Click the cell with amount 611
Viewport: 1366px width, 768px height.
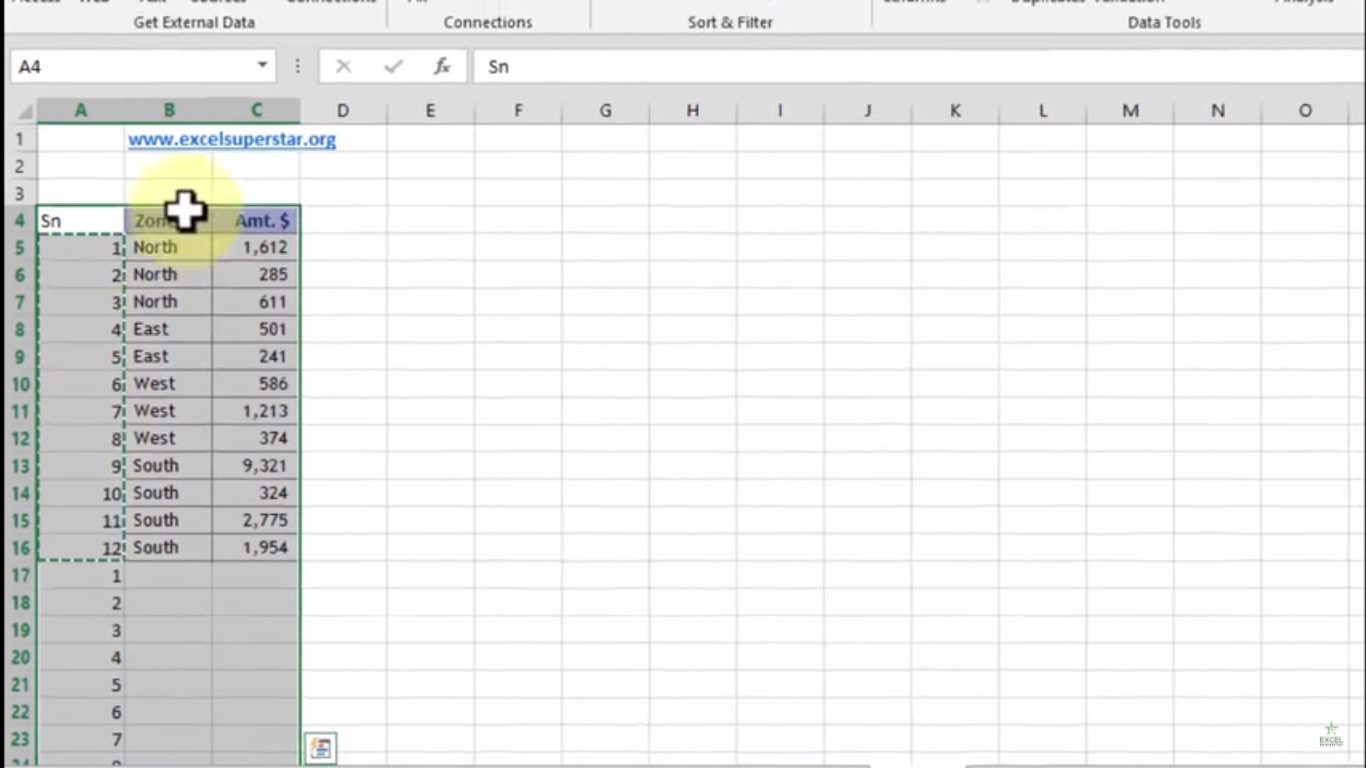click(256, 302)
